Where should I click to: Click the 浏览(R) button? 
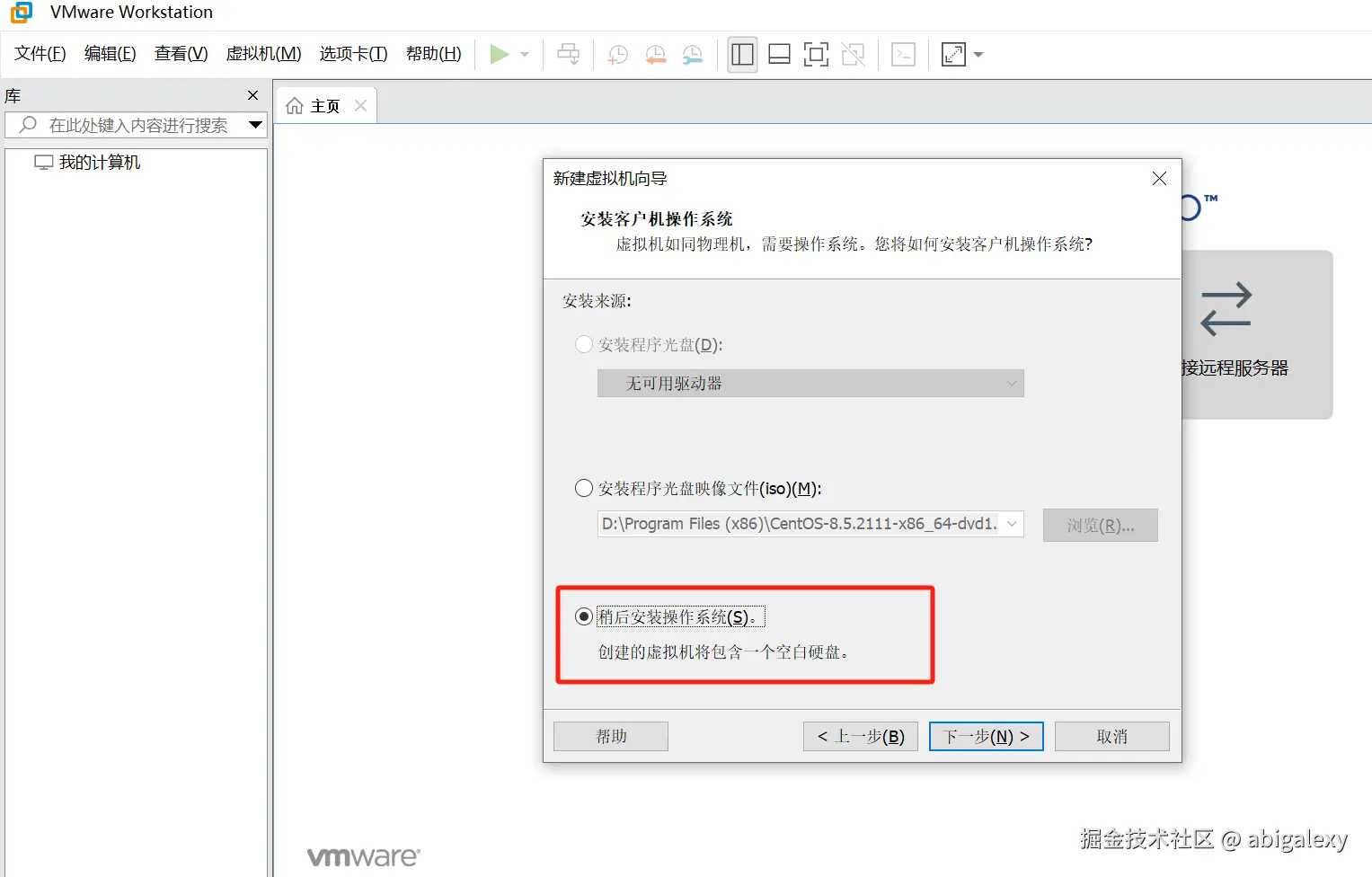1100,525
